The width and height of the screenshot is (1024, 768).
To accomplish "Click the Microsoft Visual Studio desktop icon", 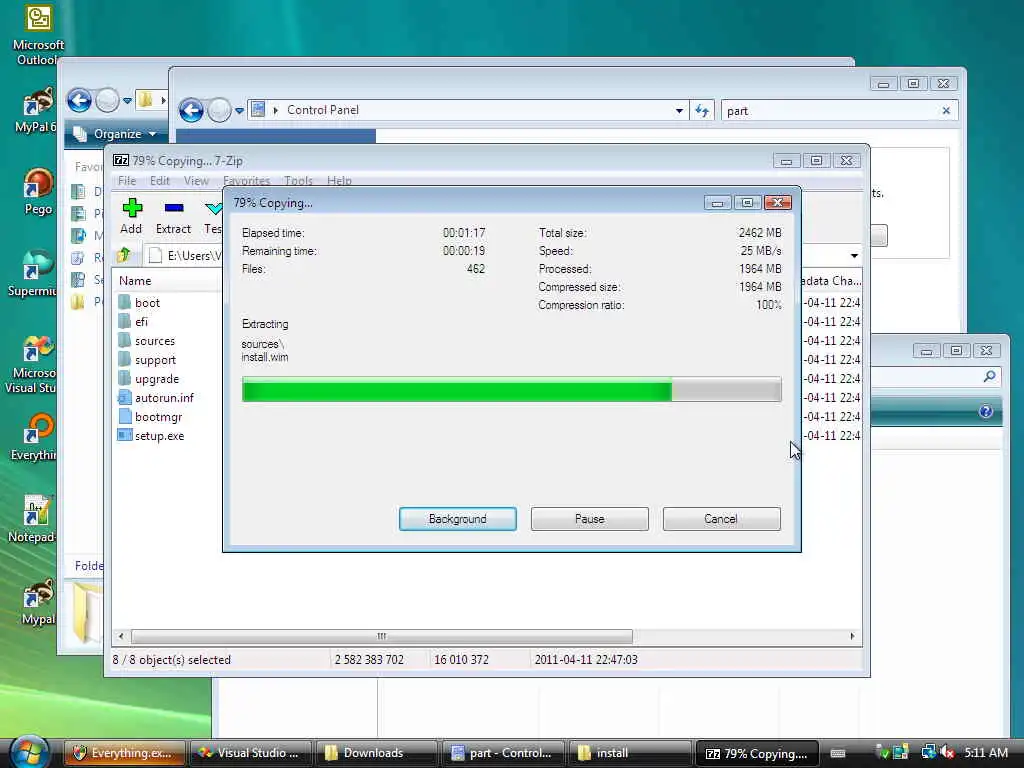I will [x=31, y=363].
